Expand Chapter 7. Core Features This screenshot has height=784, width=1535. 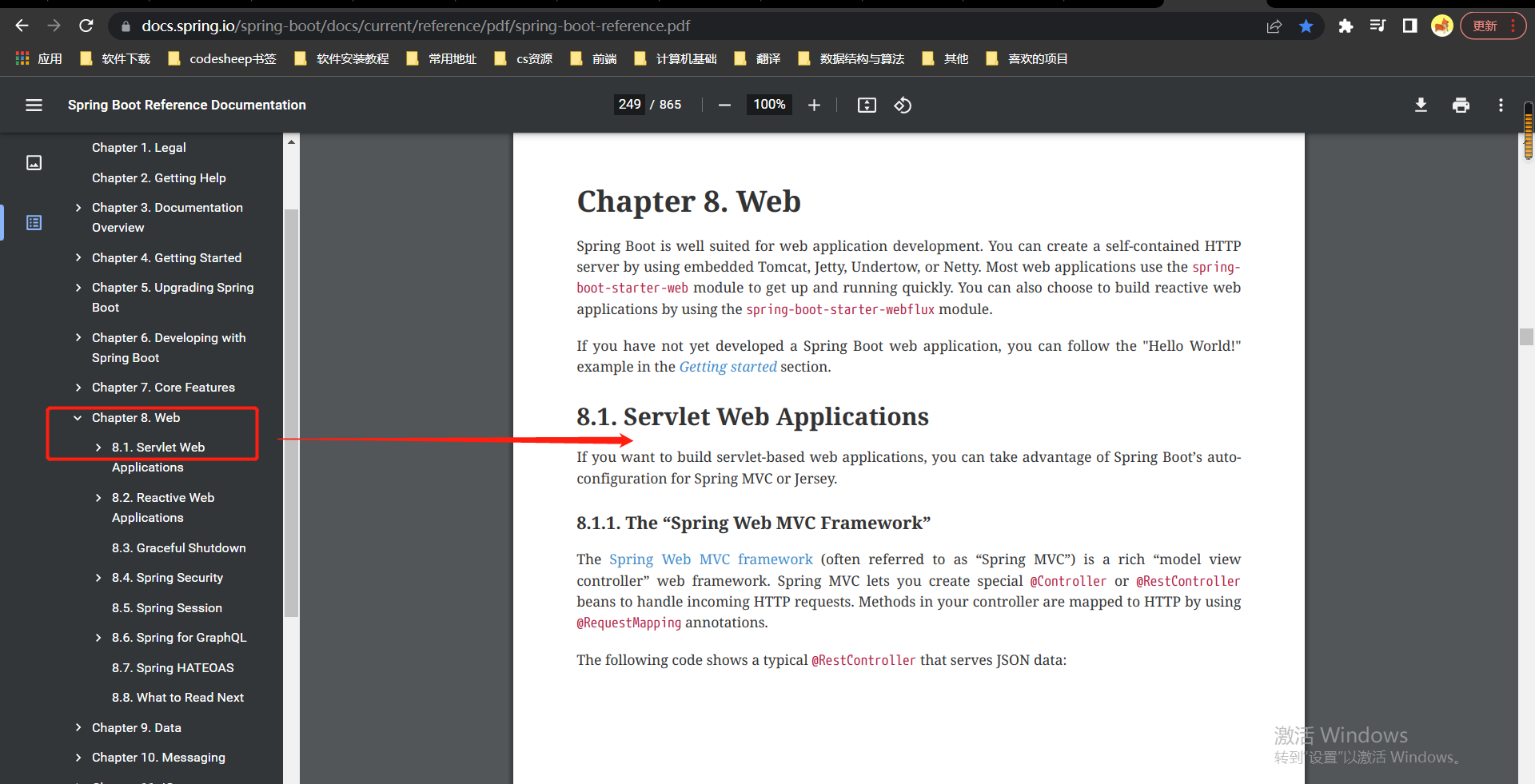tap(78, 388)
